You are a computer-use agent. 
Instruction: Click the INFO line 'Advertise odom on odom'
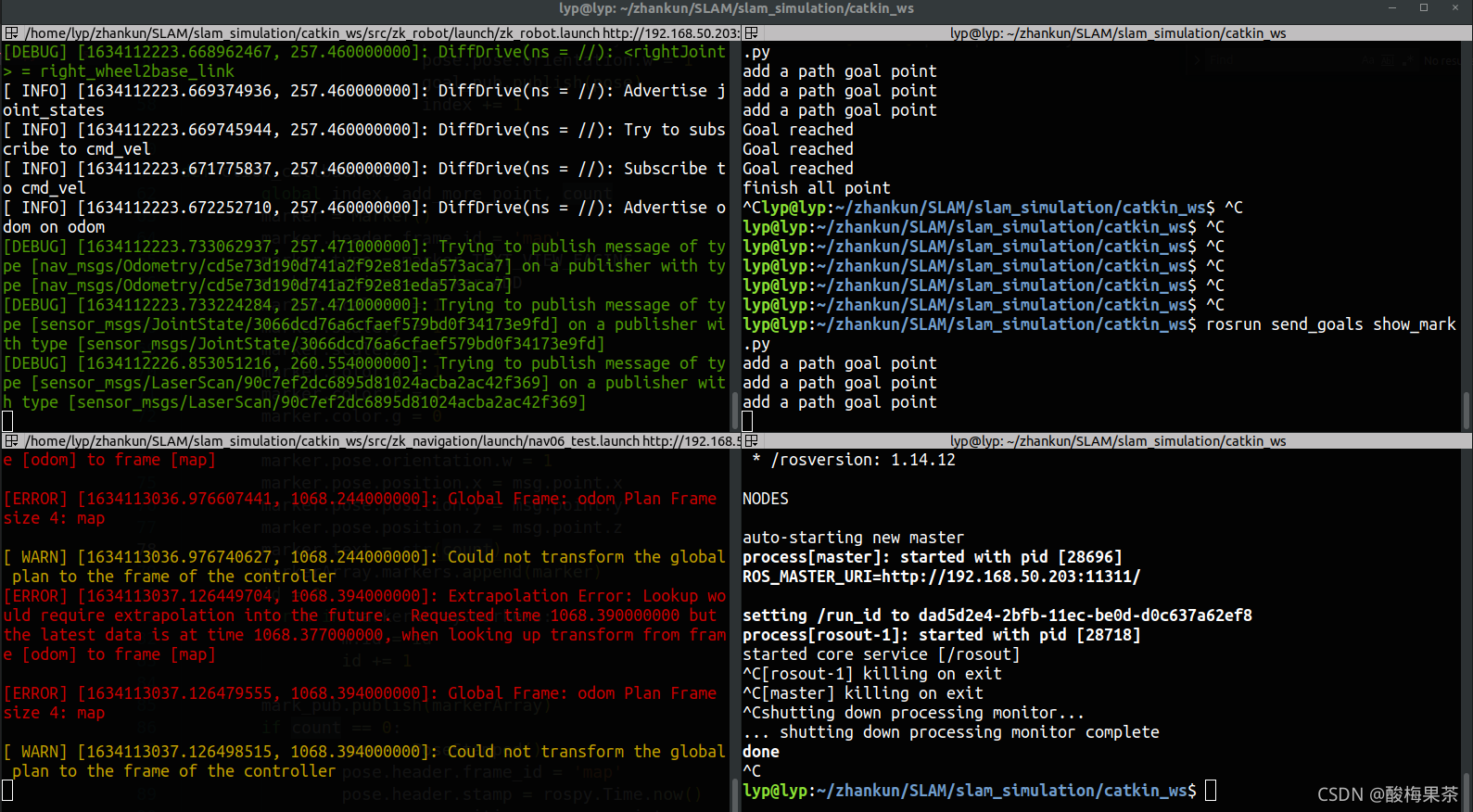point(364,217)
